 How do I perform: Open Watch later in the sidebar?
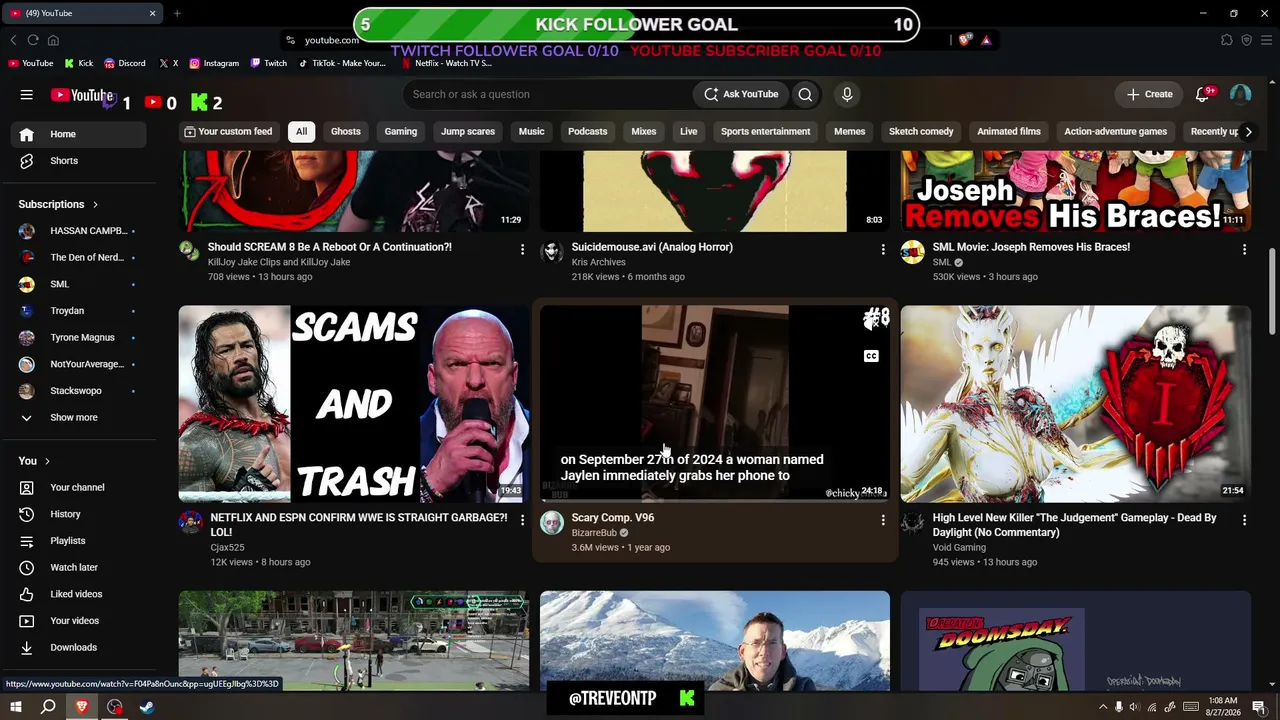pos(78,568)
